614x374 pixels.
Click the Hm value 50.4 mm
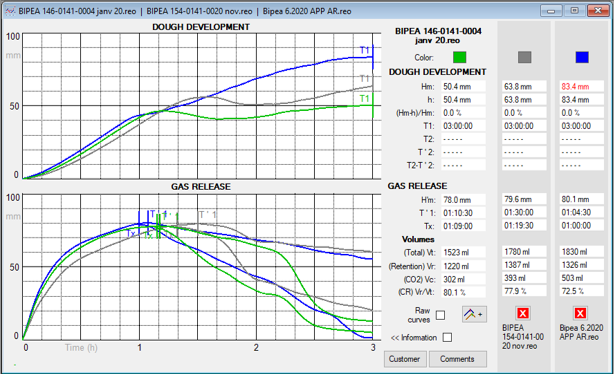(x=463, y=87)
